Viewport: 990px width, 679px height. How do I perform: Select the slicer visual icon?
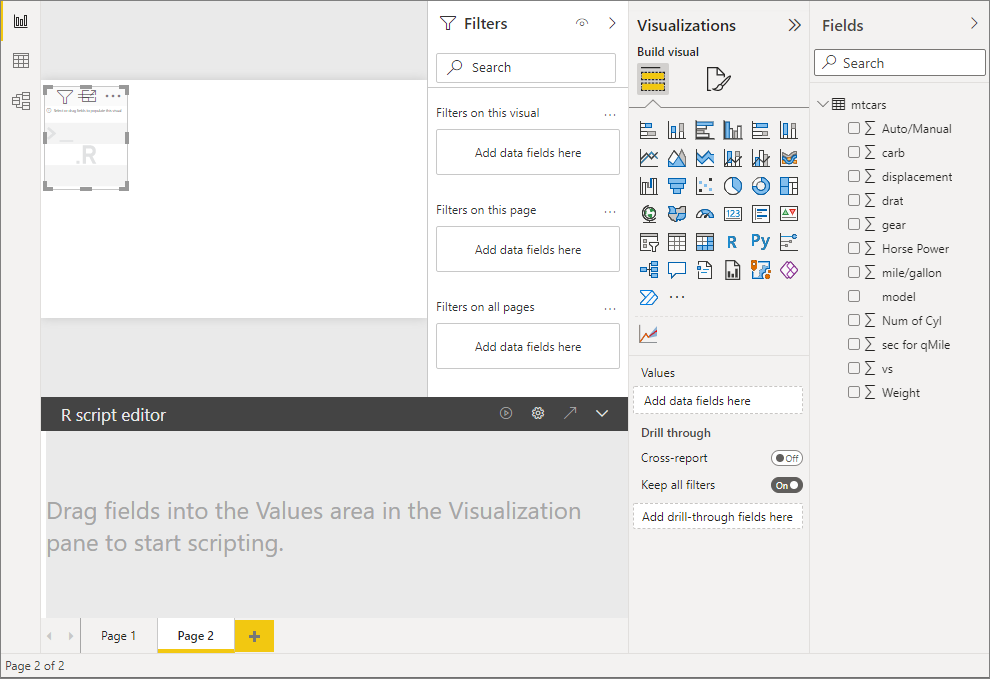click(x=648, y=241)
